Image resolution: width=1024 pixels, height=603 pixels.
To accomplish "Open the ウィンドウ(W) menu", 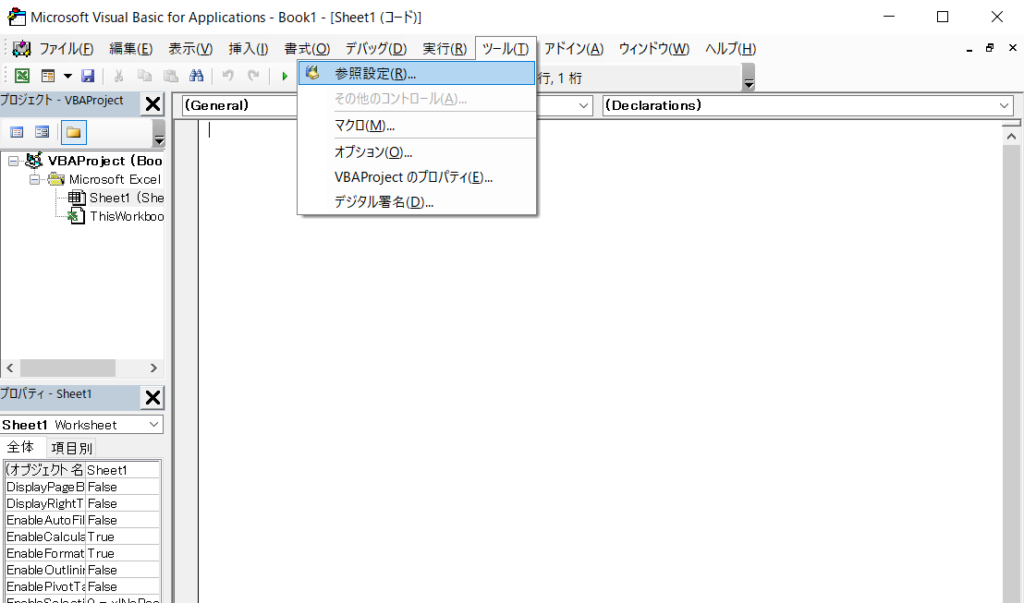I will (x=654, y=48).
